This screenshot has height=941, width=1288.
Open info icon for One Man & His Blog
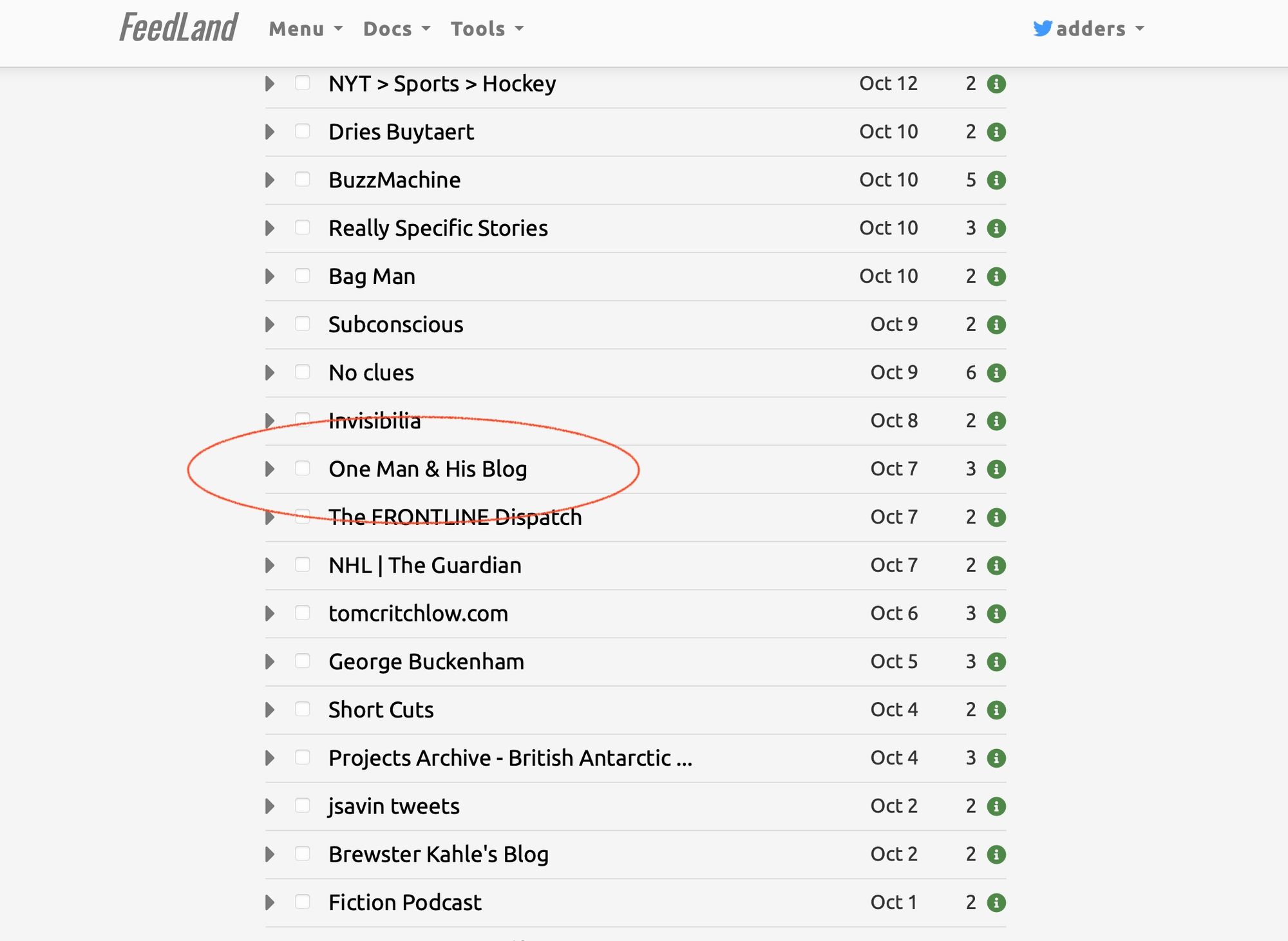pyautogui.click(x=996, y=470)
